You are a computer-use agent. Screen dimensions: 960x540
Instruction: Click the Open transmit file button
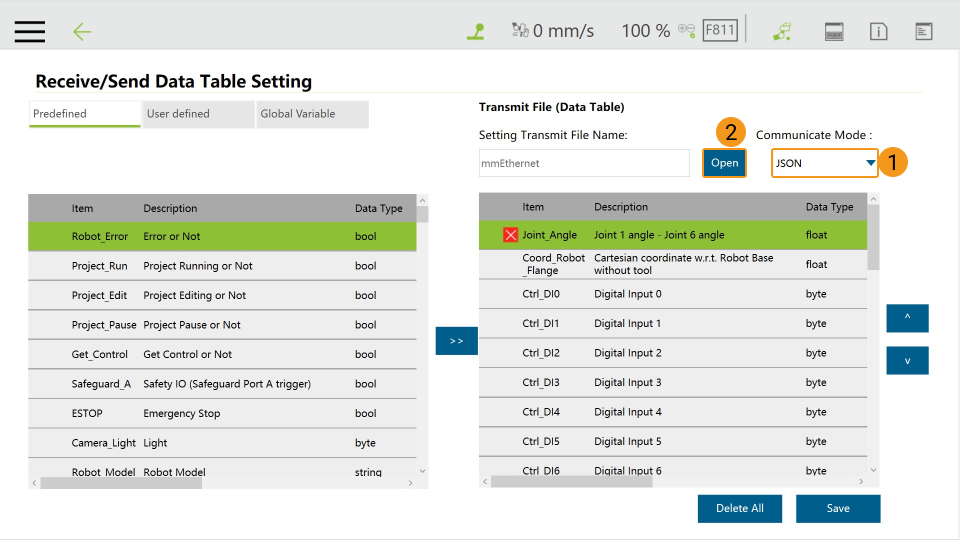724,163
